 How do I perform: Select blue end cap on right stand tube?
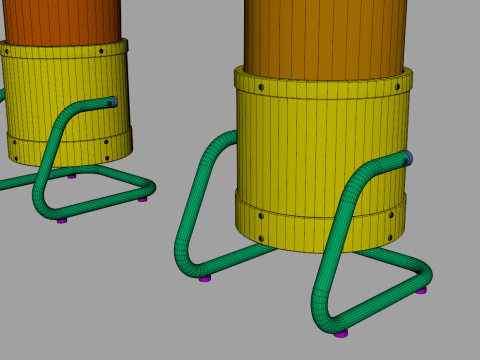[409, 157]
